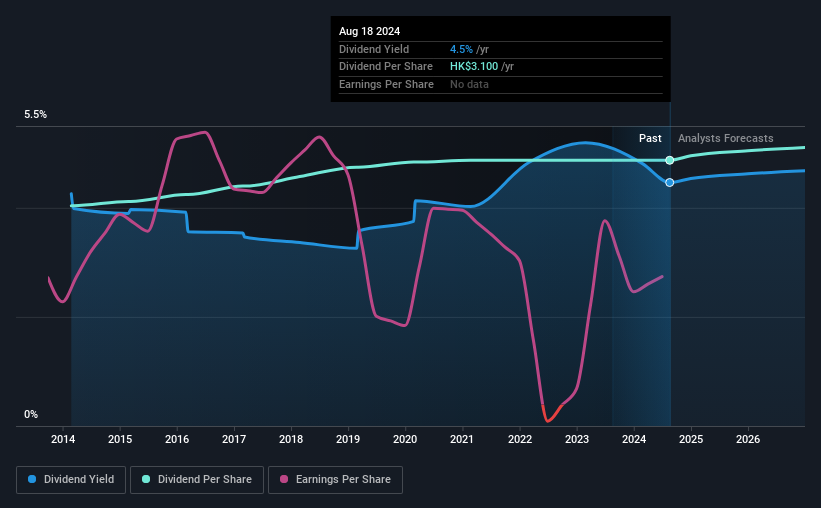
Task: Click the tooltip Dividend Per Share row label
Action: pyautogui.click(x=386, y=67)
